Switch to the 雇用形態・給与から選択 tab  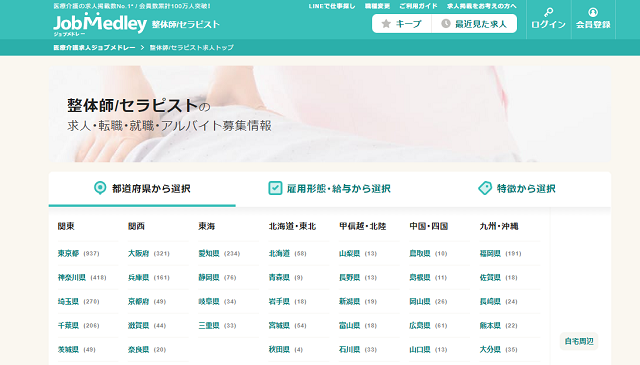[329, 189]
